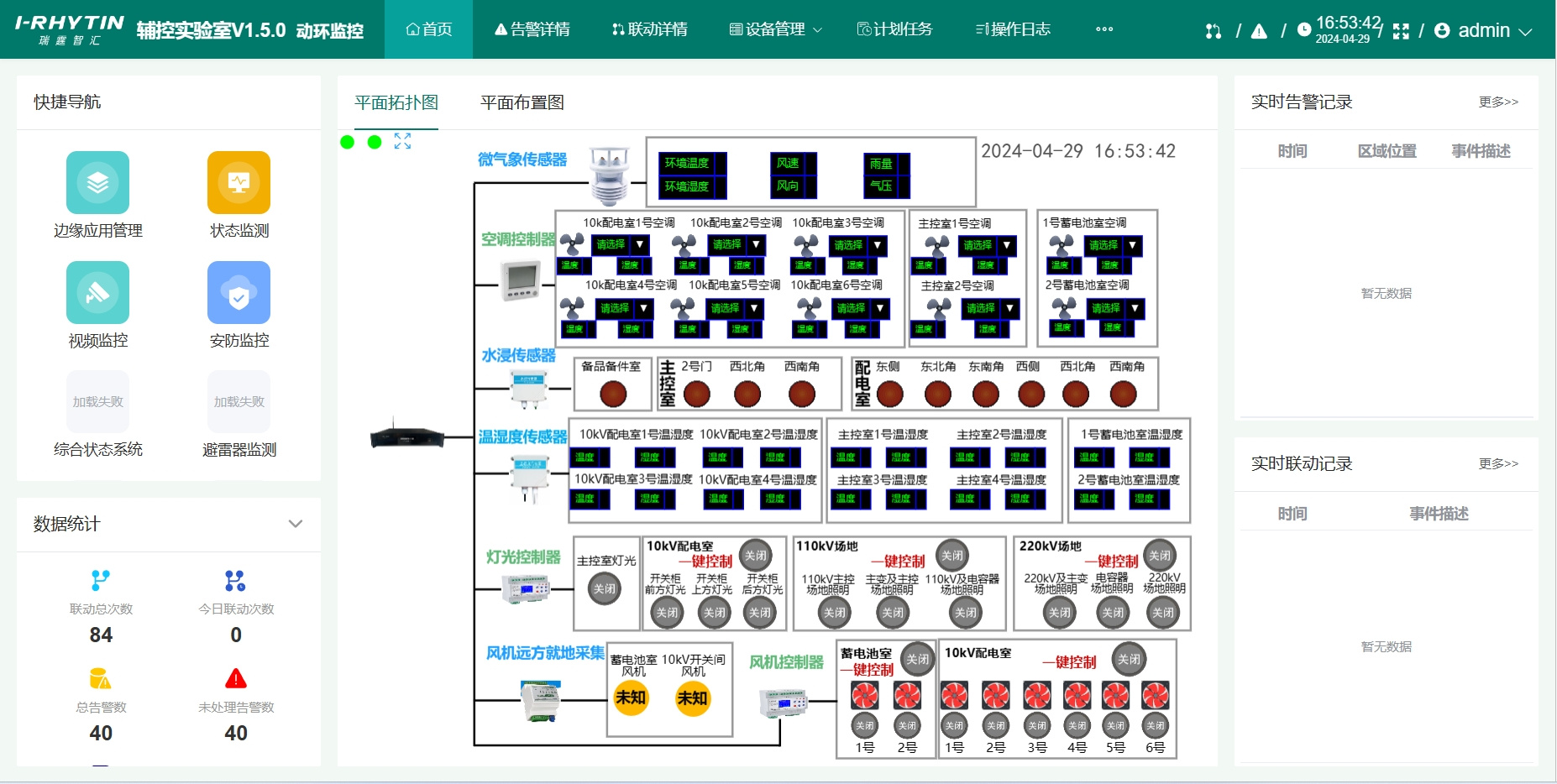Toggle the 主控室灯光 关闭 switch
This screenshot has height=784, width=1557.
[605, 588]
